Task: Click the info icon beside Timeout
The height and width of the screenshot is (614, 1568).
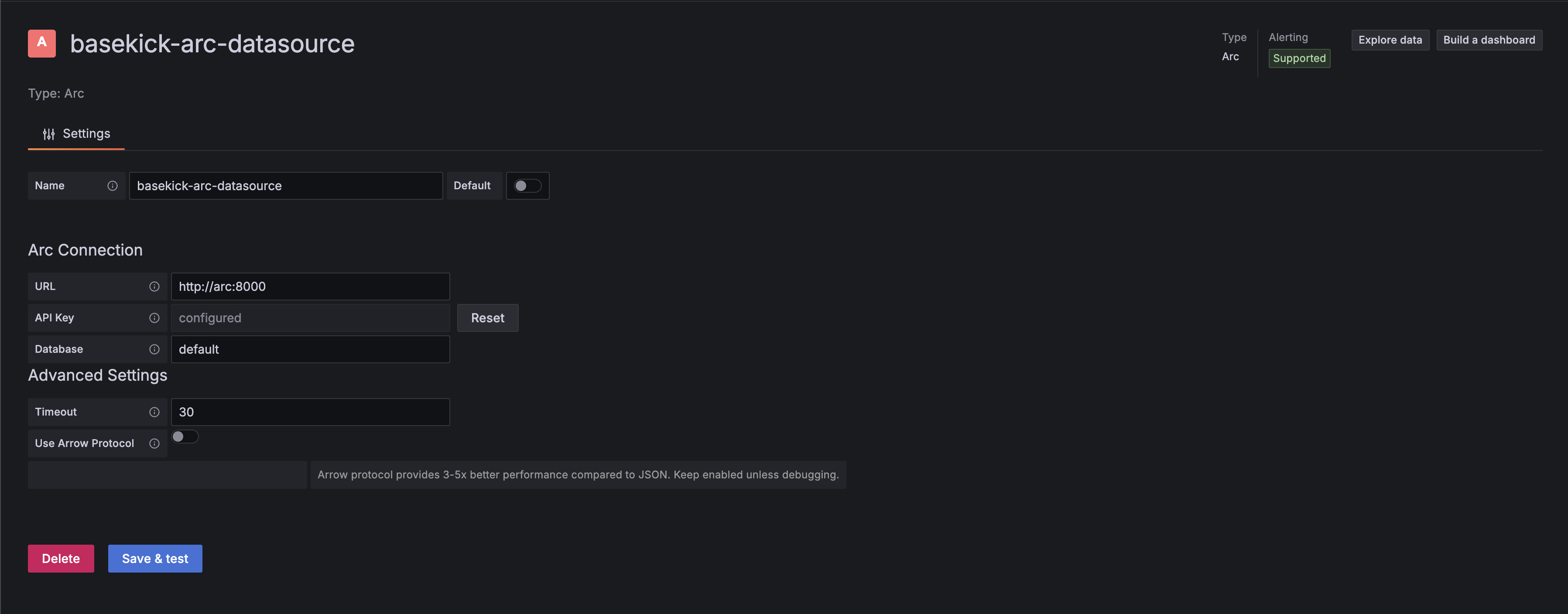Action: [x=154, y=412]
